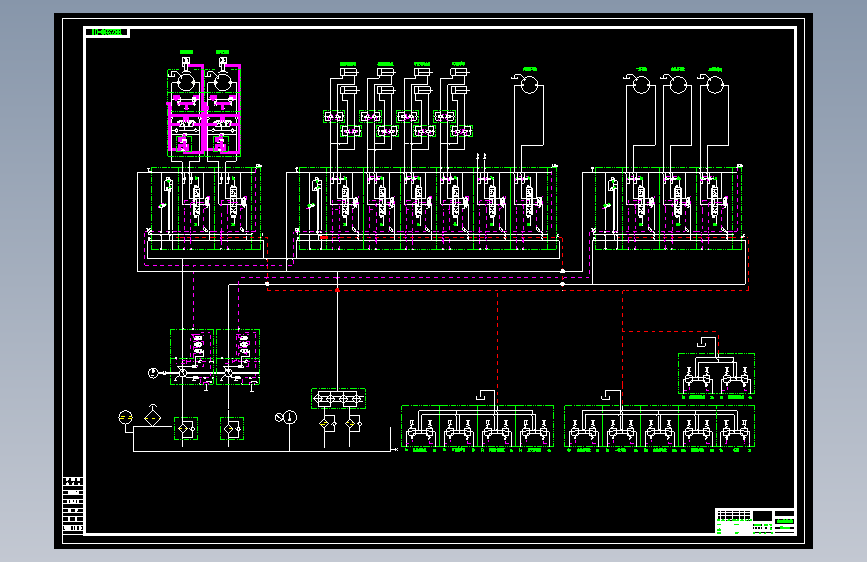The width and height of the screenshot is (867, 562).
Task: Select the small two-unit pilot valve block on the right
Action: [717, 374]
